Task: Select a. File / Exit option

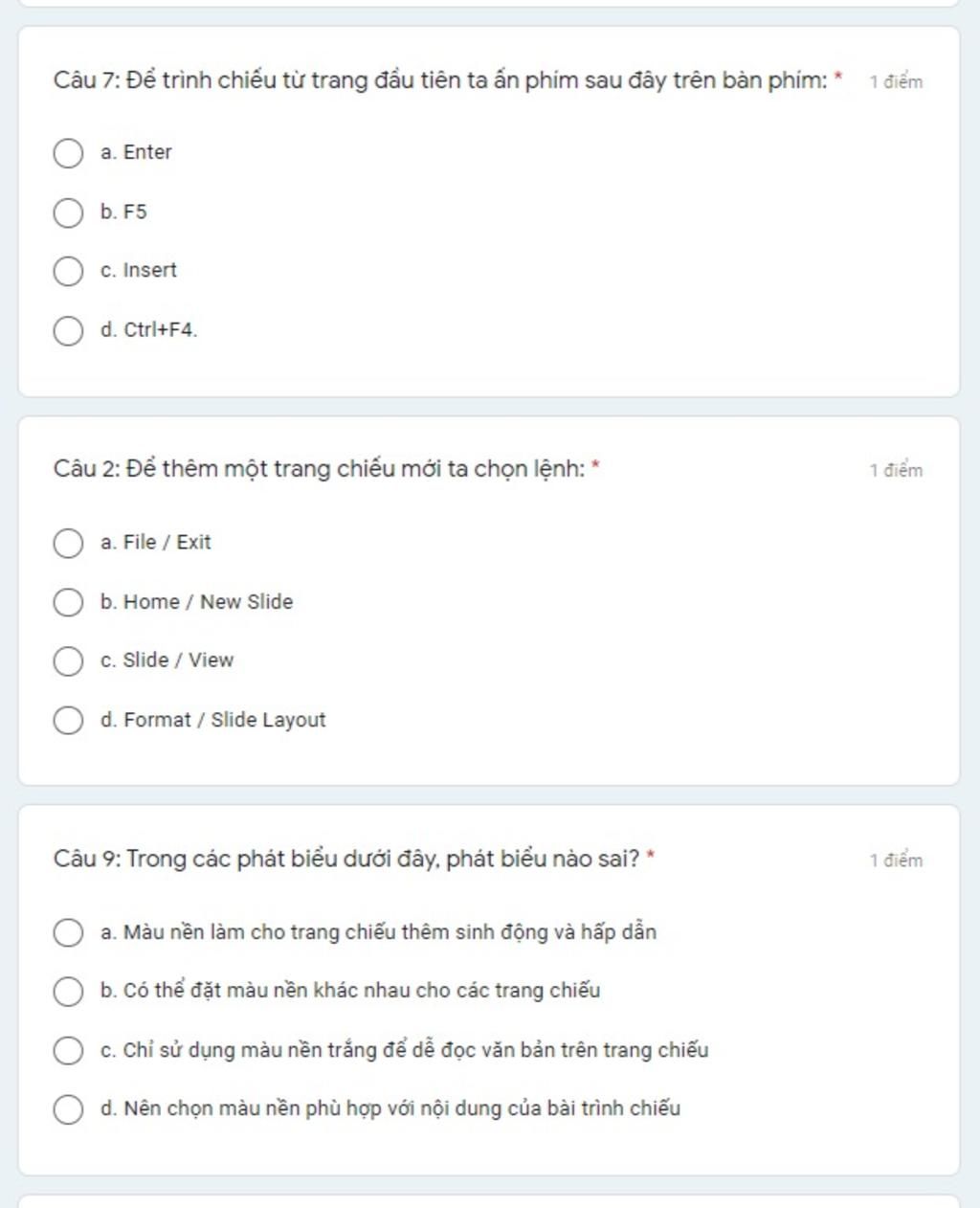Action: pos(68,543)
